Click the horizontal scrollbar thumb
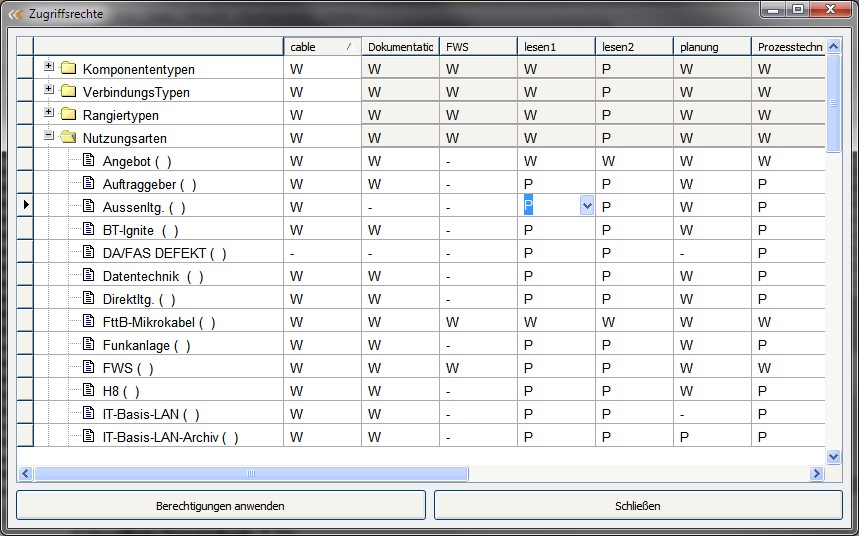The width and height of the screenshot is (859, 536). pos(251,474)
